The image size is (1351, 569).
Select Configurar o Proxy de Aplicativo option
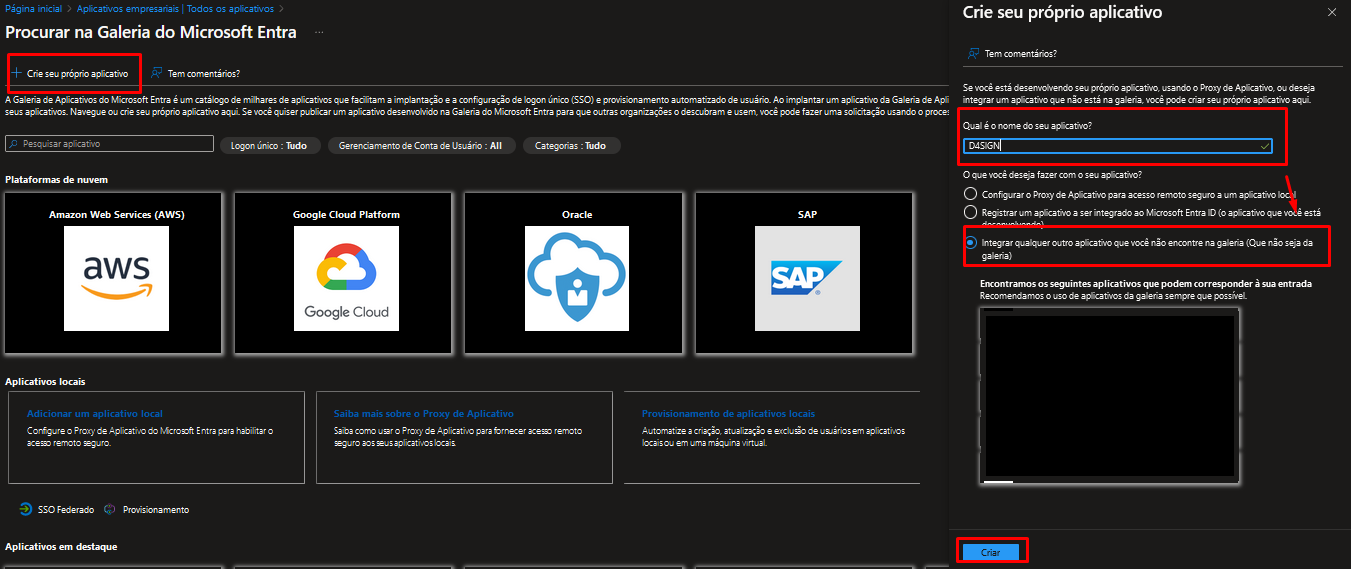tap(970, 194)
